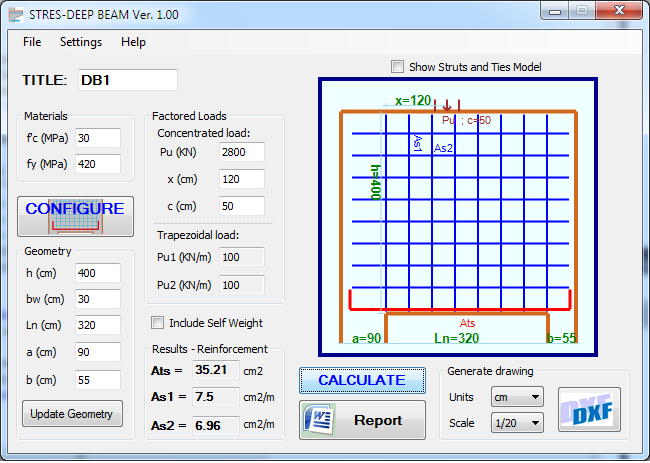Image resolution: width=650 pixels, height=463 pixels.
Task: Click the CONFIGURE beam image button
Action: pos(75,216)
